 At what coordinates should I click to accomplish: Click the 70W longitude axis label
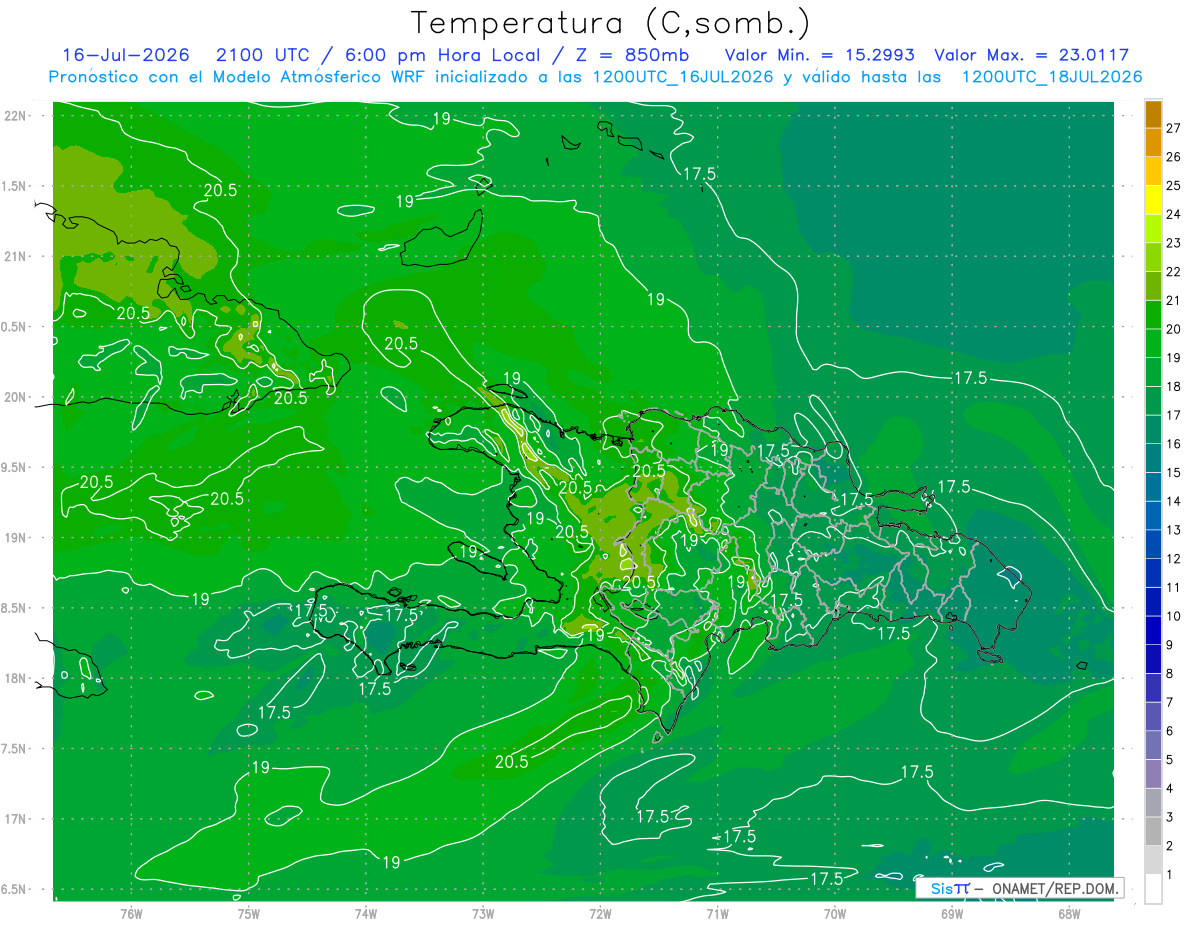(x=835, y=913)
